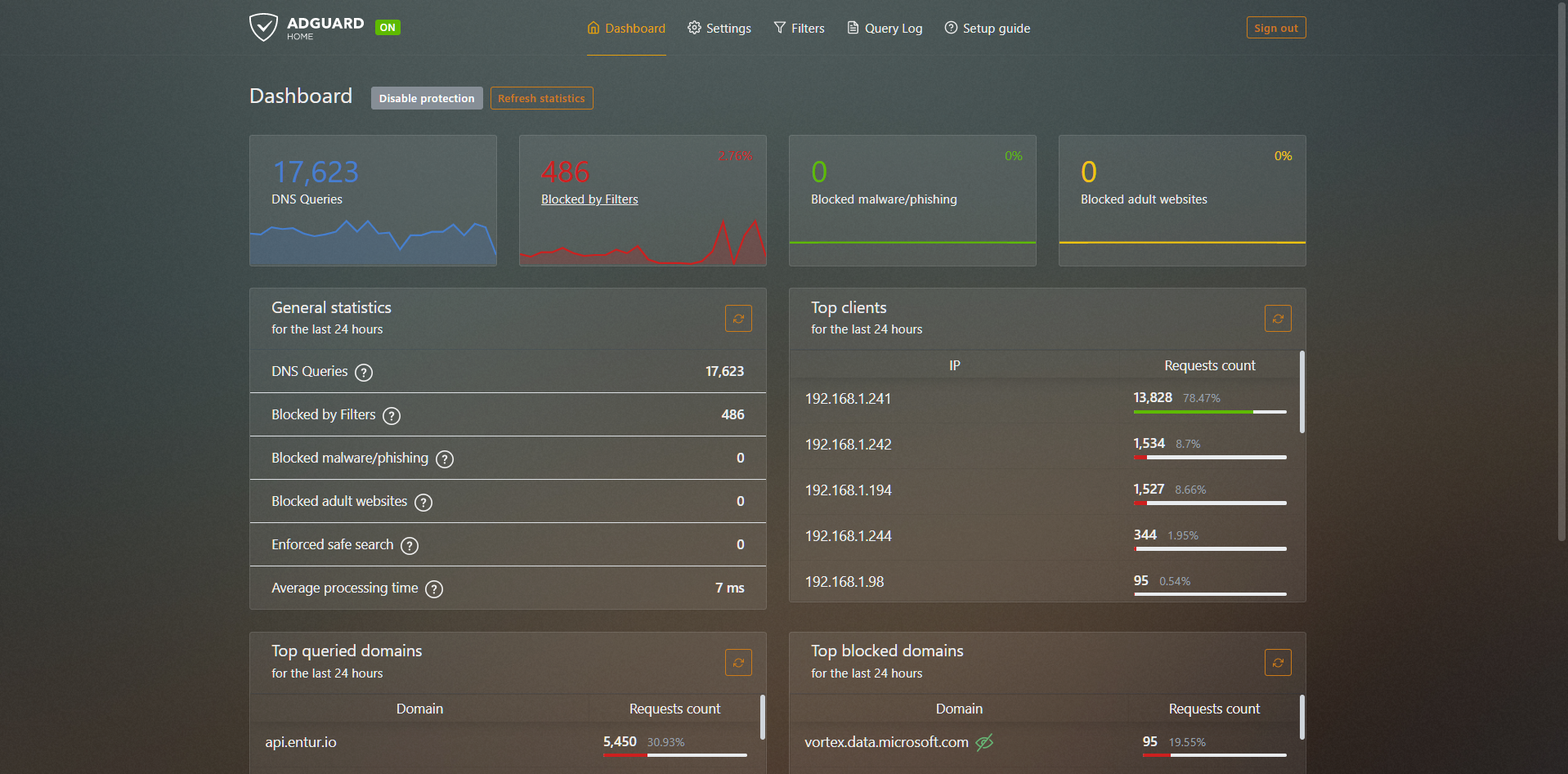Click help icon beside Average processing time

tap(434, 589)
